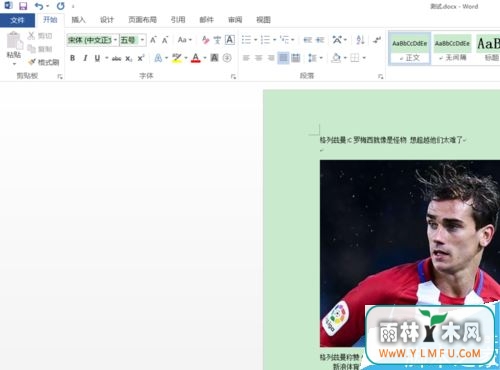Click the Phonetic Guide 文 icon

(x=217, y=40)
